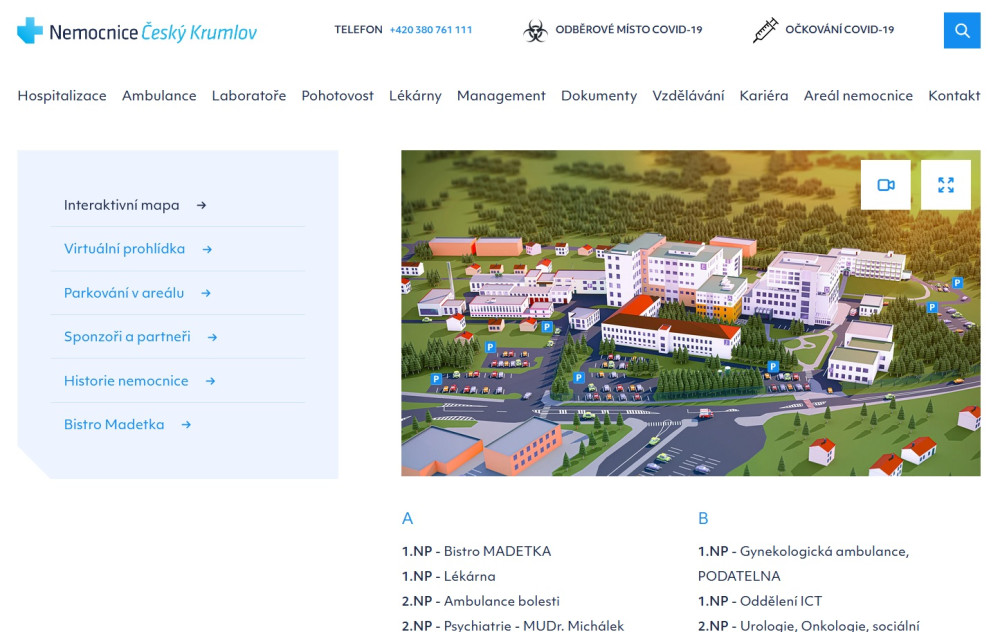The width and height of the screenshot is (1000, 632).
Task: Open the Vzdělávání menu
Action: coord(688,96)
